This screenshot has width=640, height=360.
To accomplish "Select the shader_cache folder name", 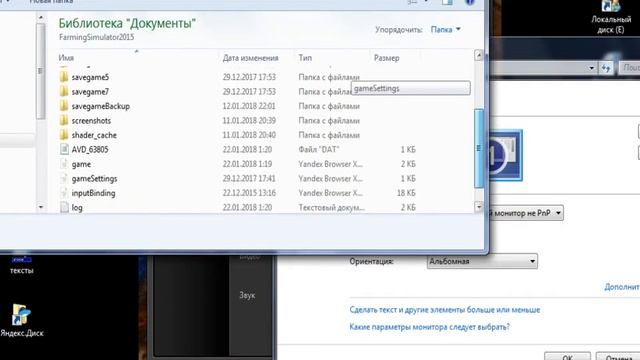I will [94, 135].
